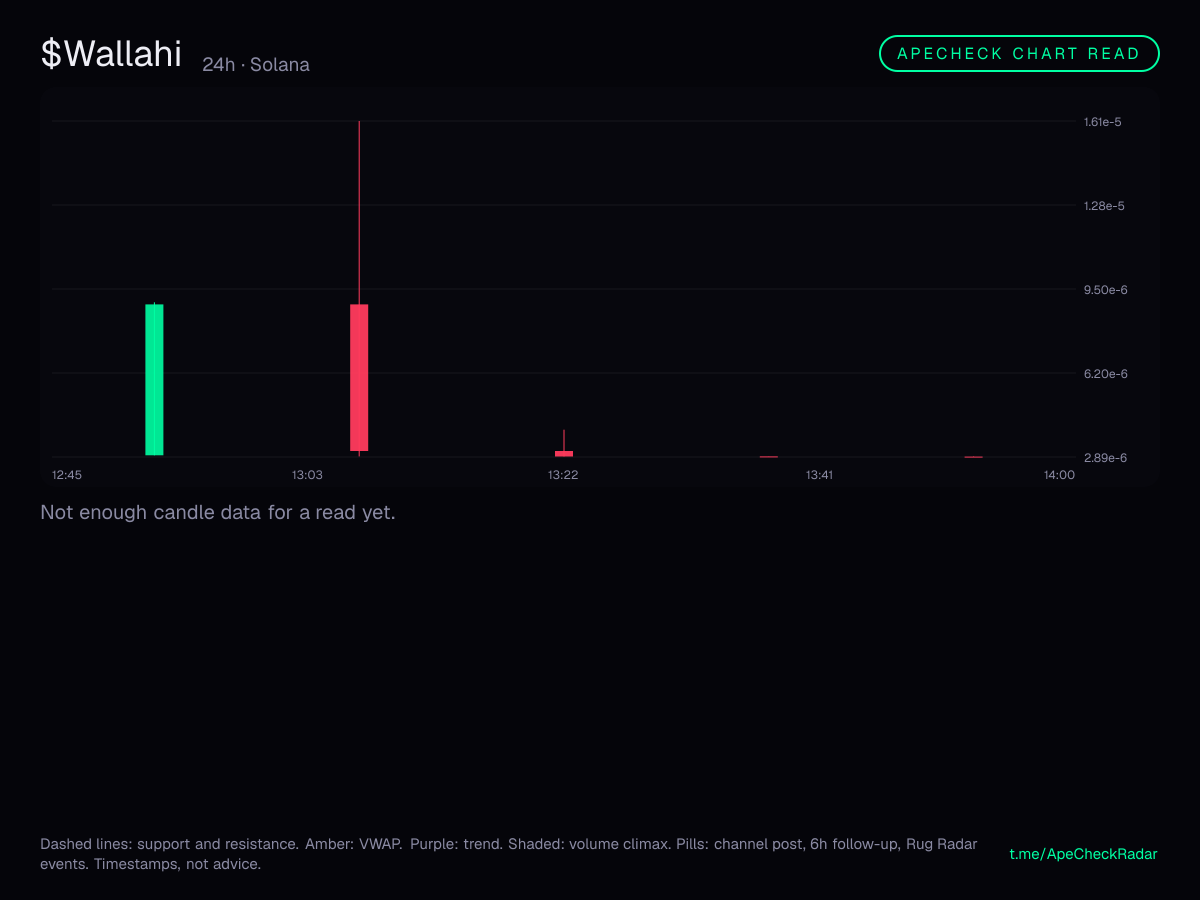Click the 6.20e-6 price axis label
Viewport: 1200px width, 900px height.
click(1106, 374)
